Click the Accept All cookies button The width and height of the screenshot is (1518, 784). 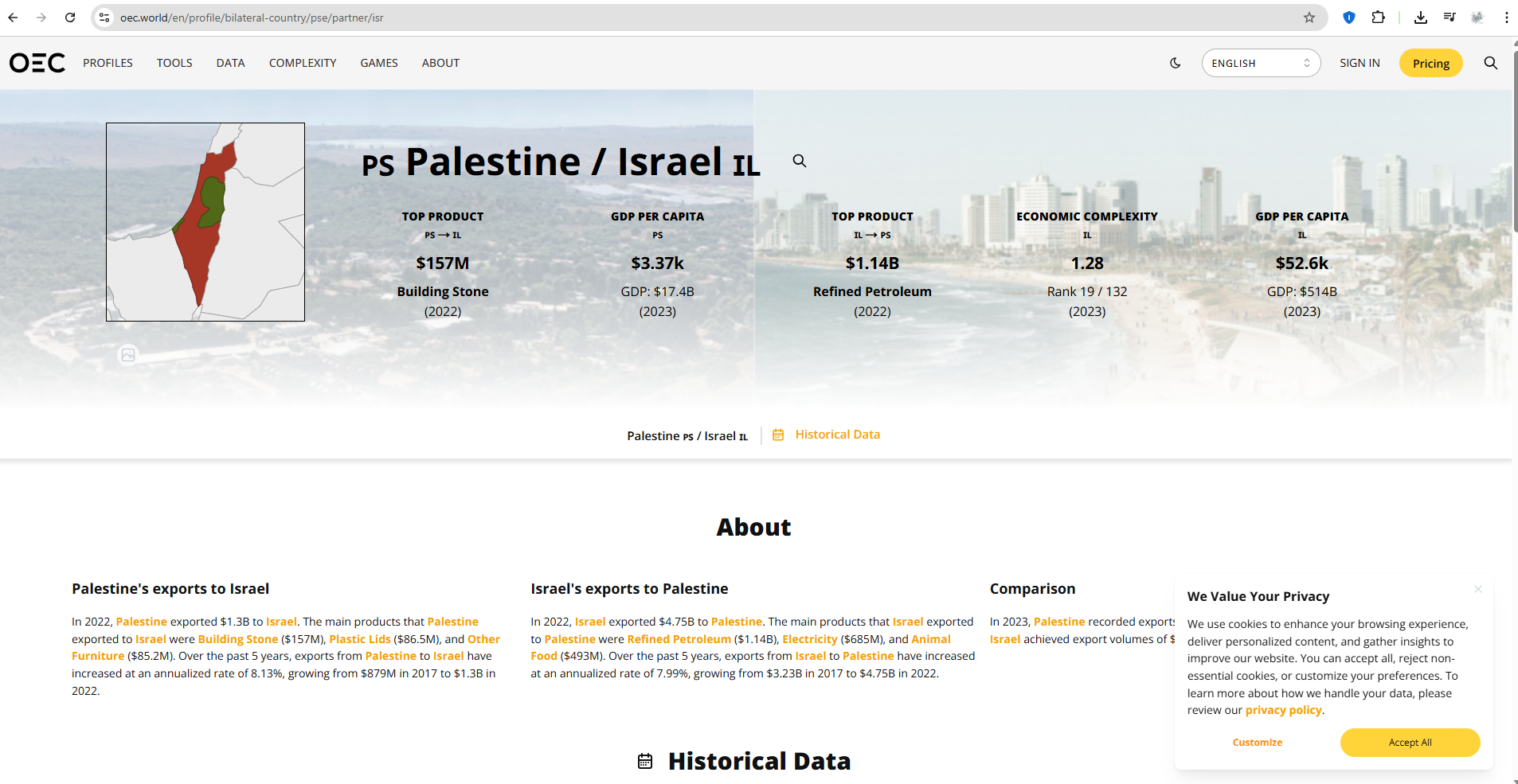pos(1410,743)
